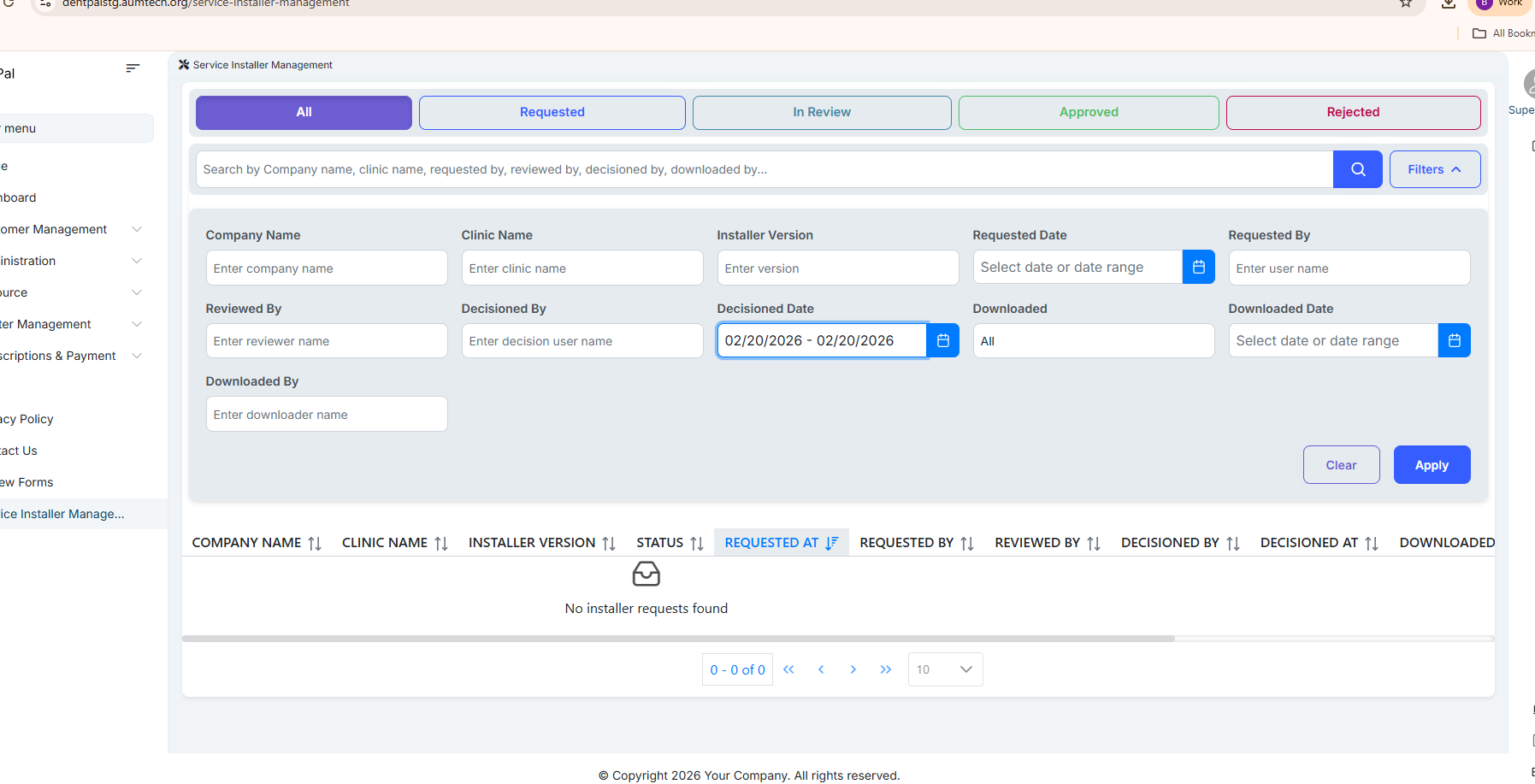Go to the first page of results

[x=788, y=669]
